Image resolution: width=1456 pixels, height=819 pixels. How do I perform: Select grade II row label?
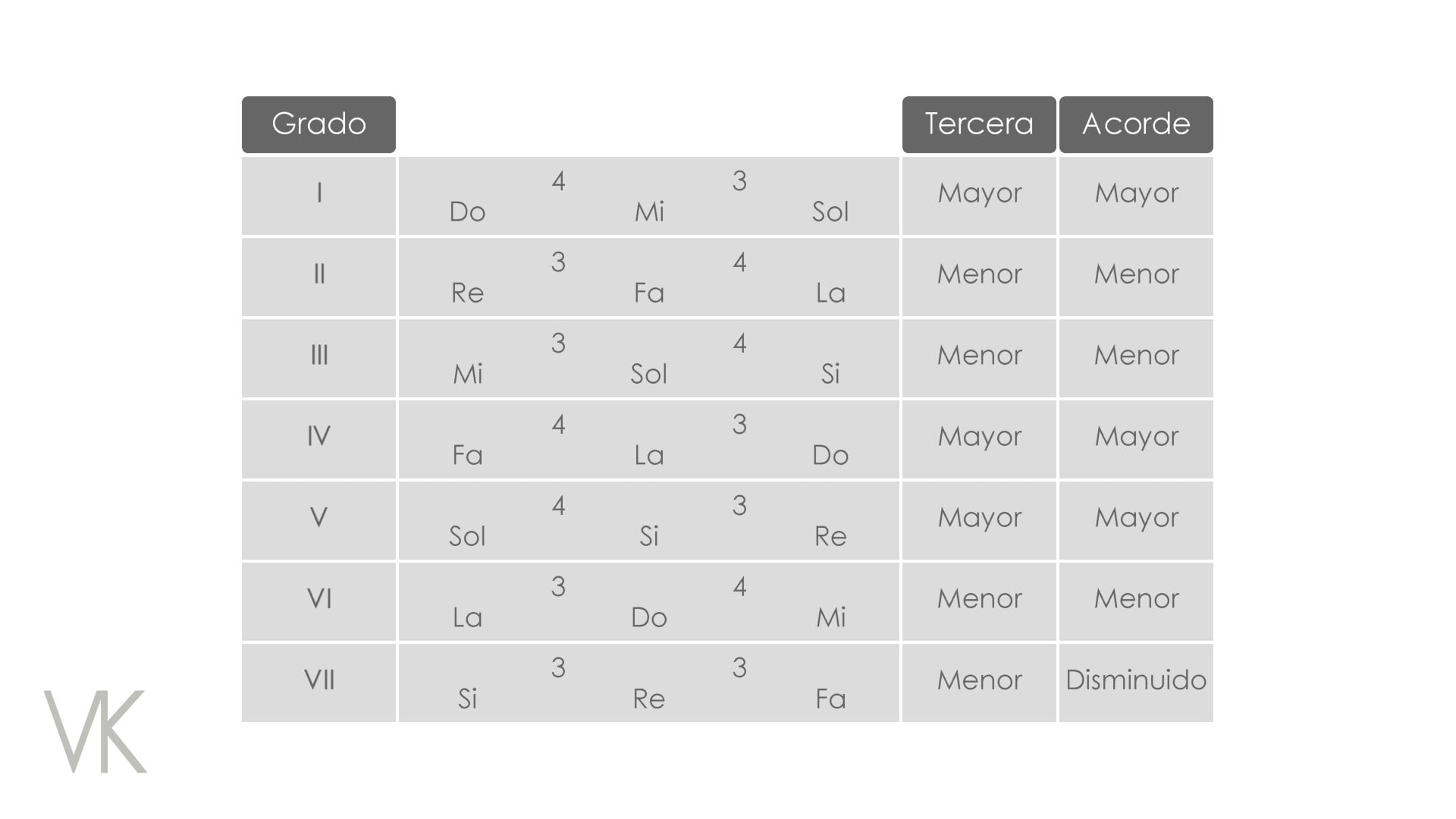318,275
